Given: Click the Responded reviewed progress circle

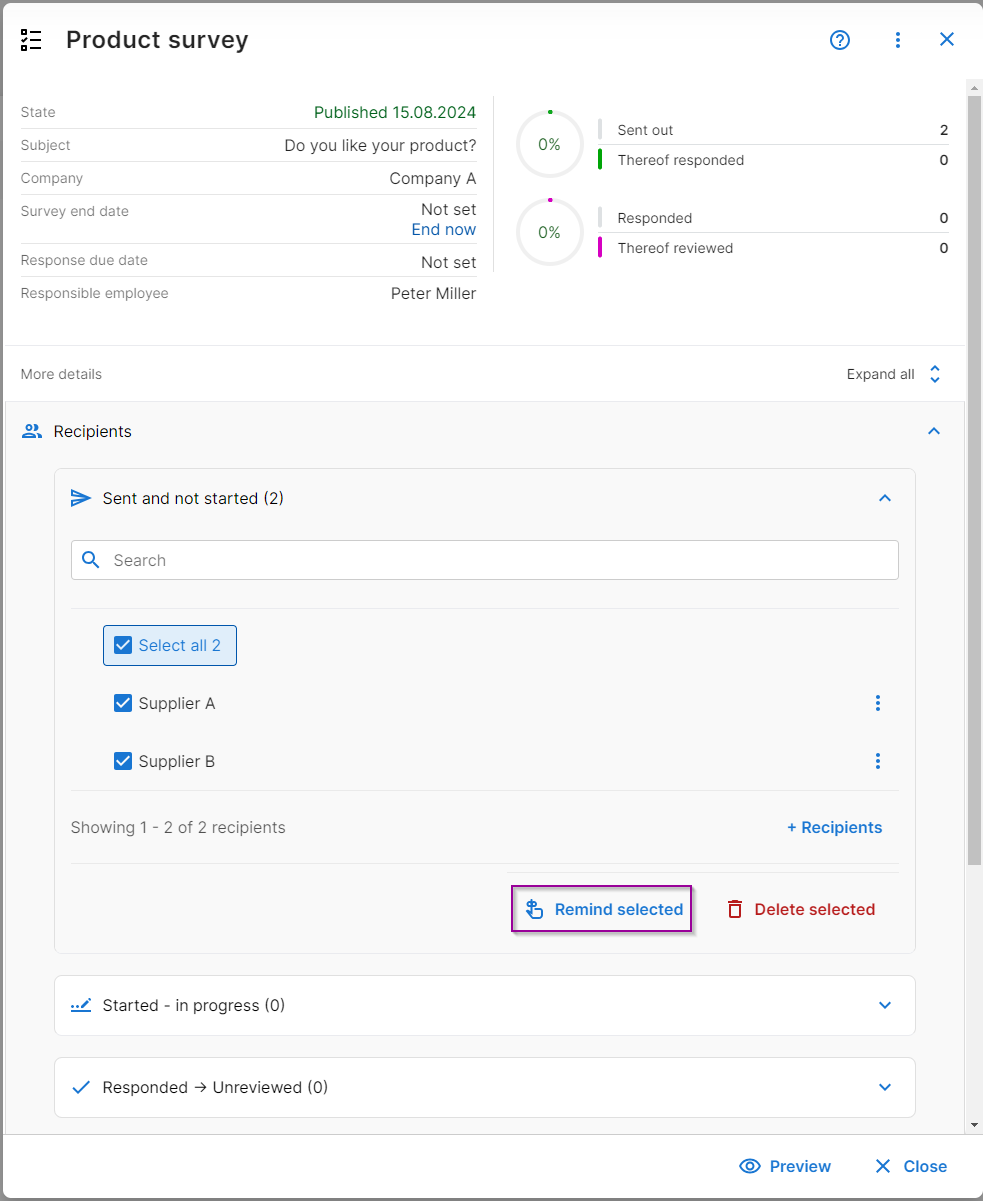Looking at the screenshot, I should (549, 232).
